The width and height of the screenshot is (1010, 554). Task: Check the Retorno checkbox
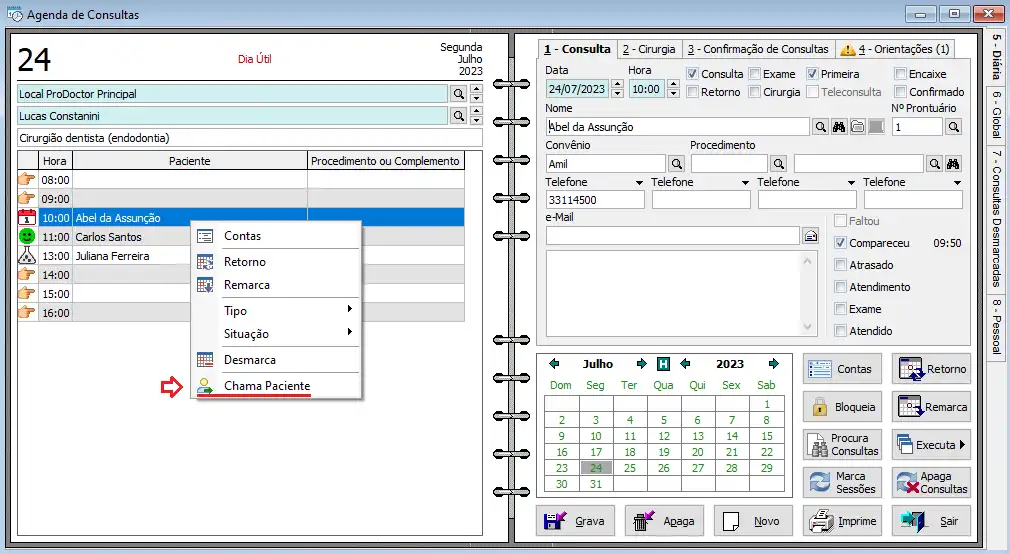click(x=692, y=92)
